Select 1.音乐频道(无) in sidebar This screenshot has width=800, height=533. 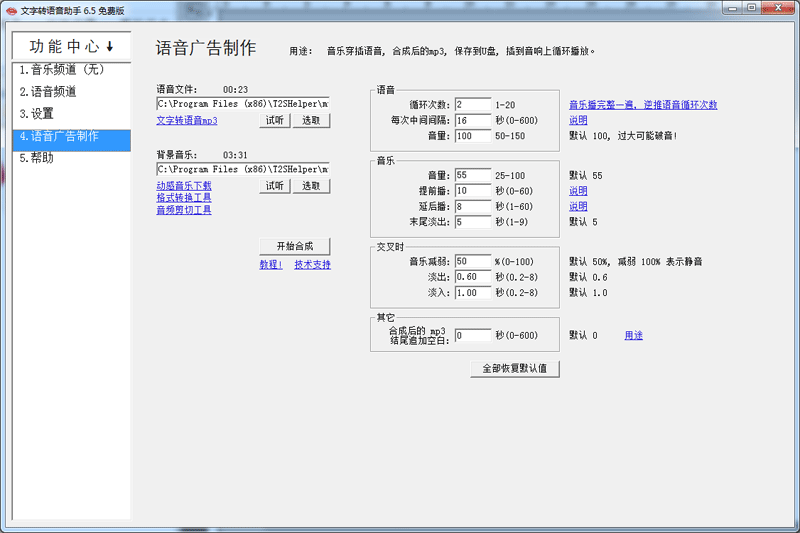(x=71, y=69)
